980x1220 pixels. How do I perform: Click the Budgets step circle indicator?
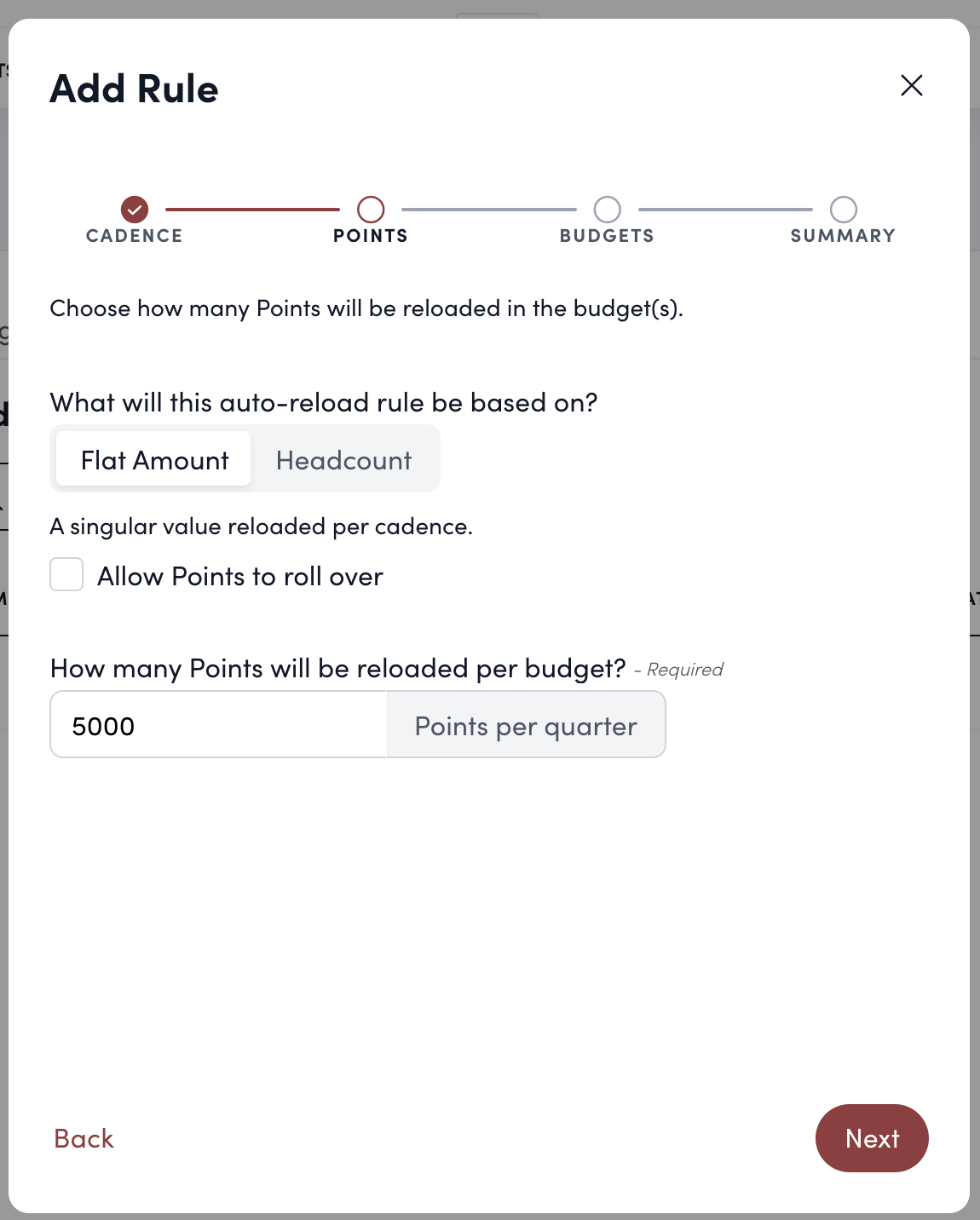pyautogui.click(x=608, y=209)
